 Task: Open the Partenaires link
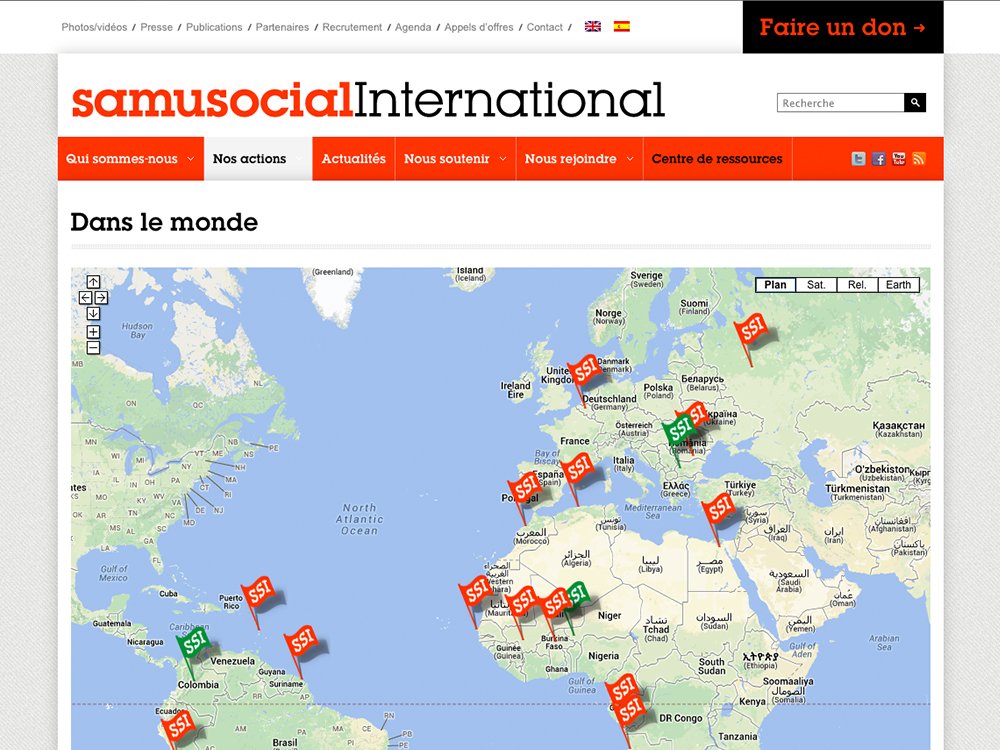[282, 27]
